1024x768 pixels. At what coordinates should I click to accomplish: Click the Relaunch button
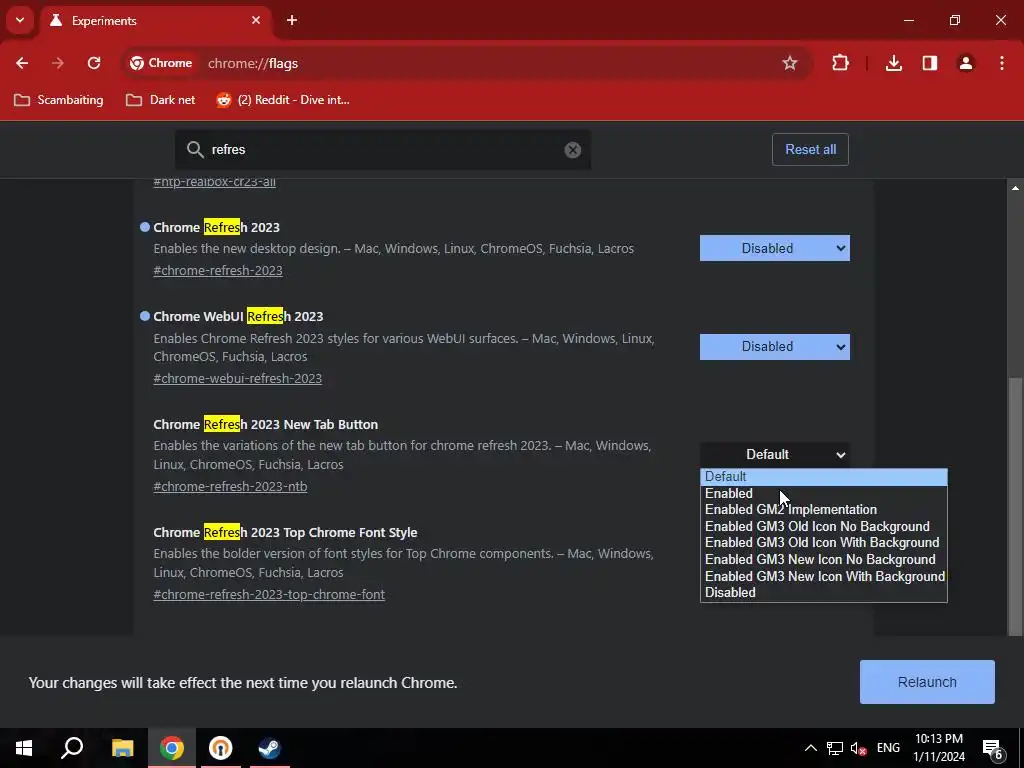[927, 682]
